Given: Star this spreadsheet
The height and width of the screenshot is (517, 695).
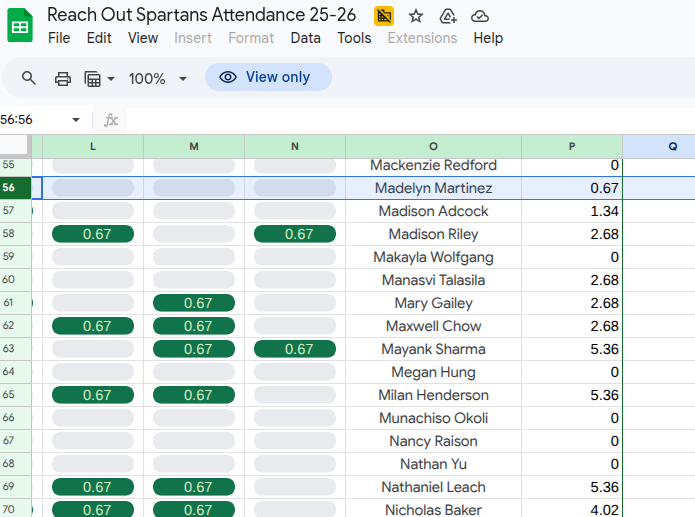Looking at the screenshot, I should [416, 15].
